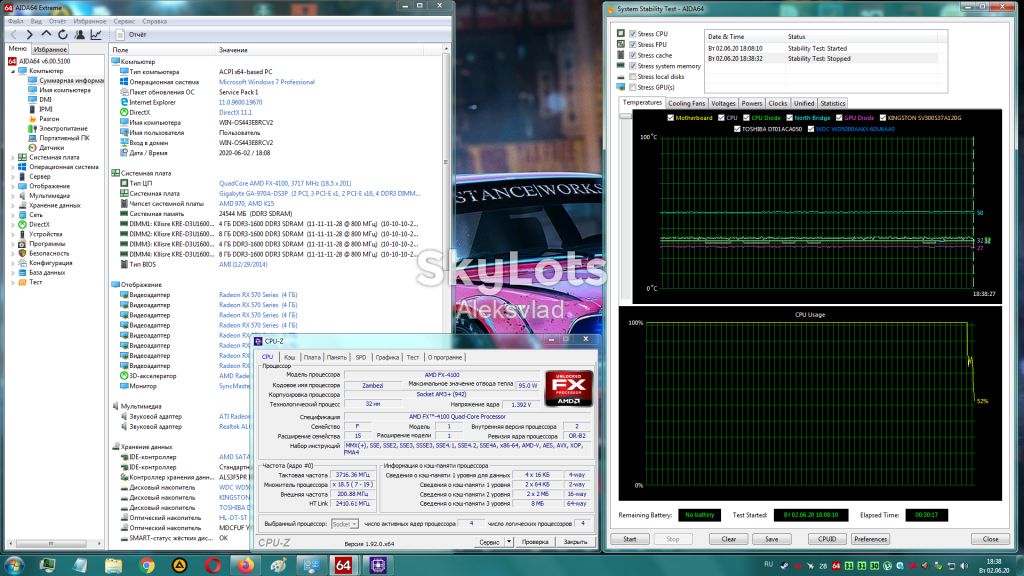Open the Разгон overclock entry
1024x576 pixels.
click(x=49, y=119)
